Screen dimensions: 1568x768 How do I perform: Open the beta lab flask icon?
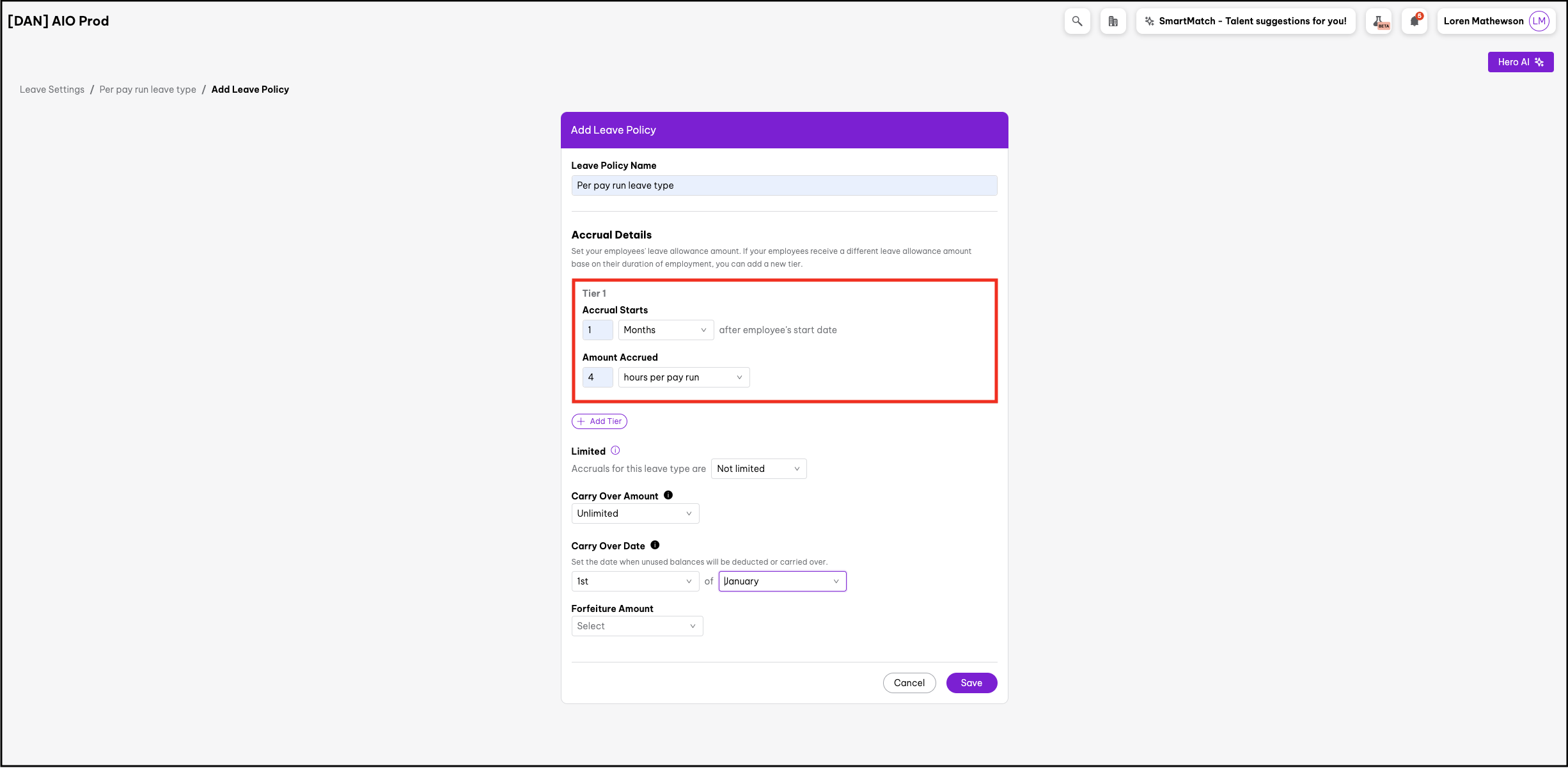point(1379,21)
